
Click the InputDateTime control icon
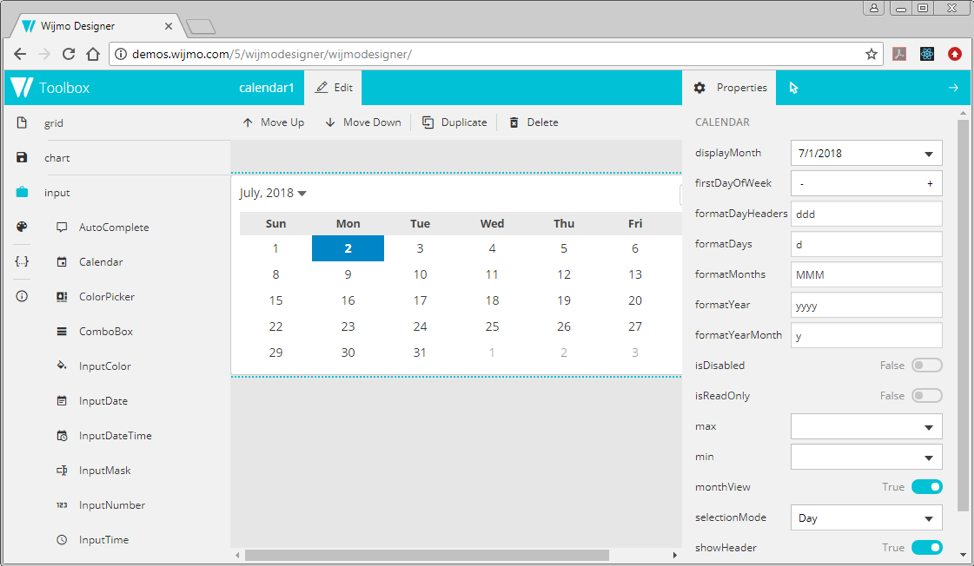[x=61, y=436]
